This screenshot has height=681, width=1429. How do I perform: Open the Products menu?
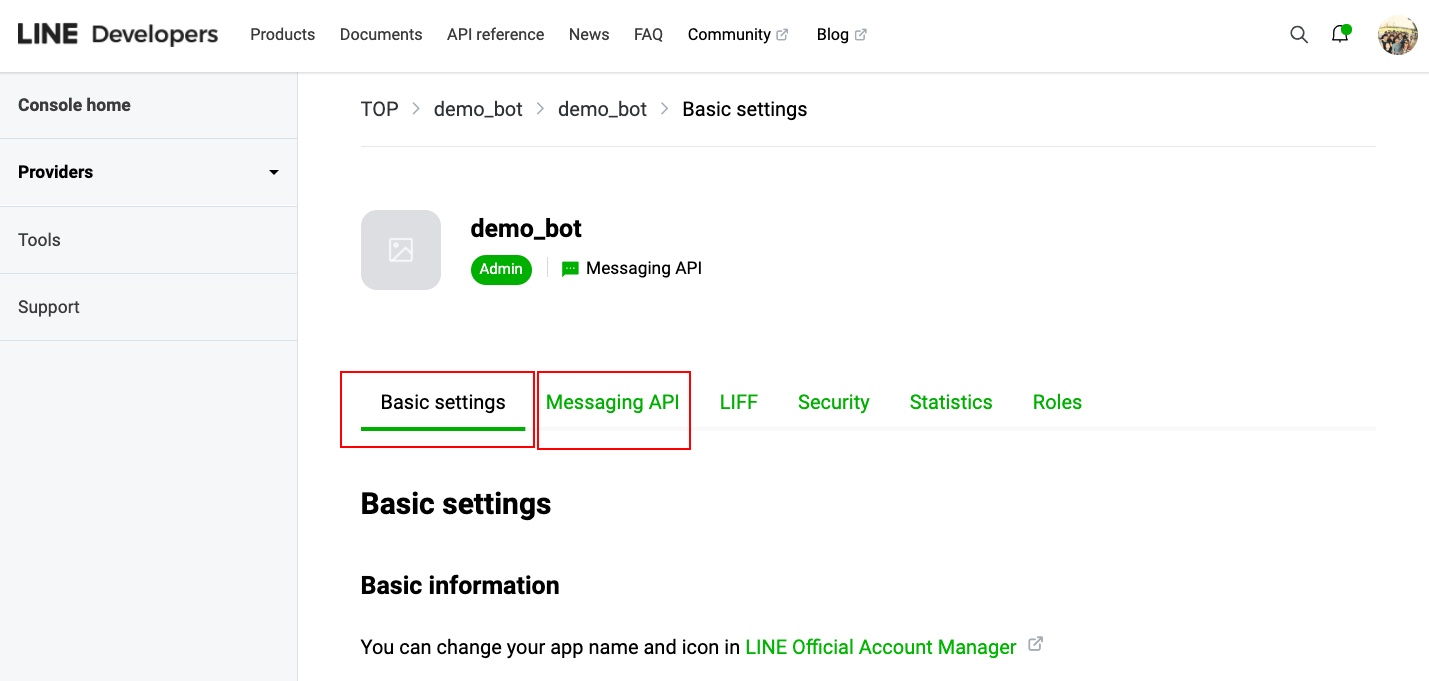coord(282,35)
